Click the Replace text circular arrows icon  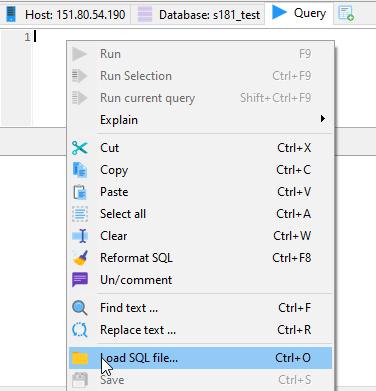(80, 330)
